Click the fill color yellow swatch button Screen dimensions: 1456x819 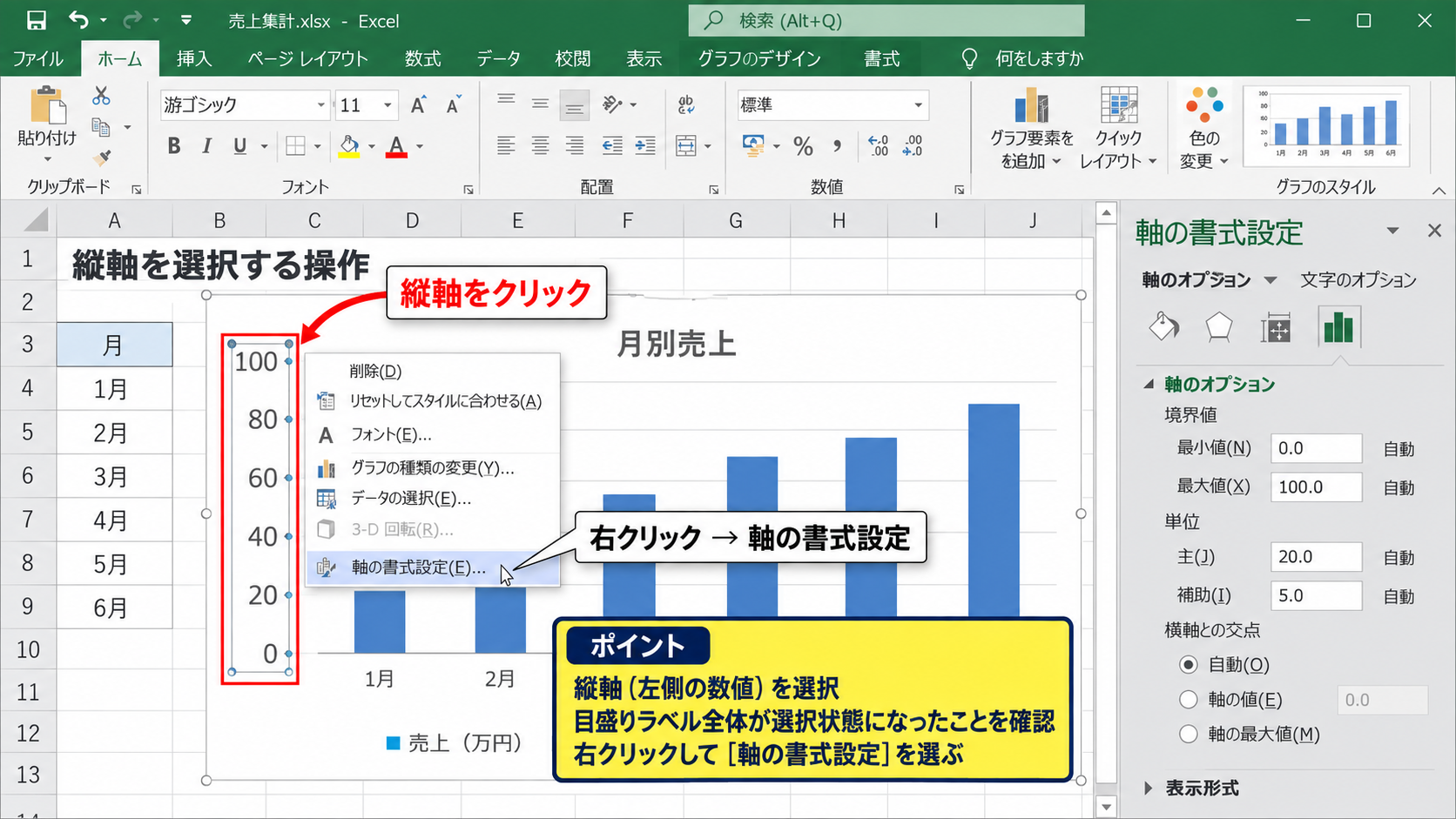(349, 146)
